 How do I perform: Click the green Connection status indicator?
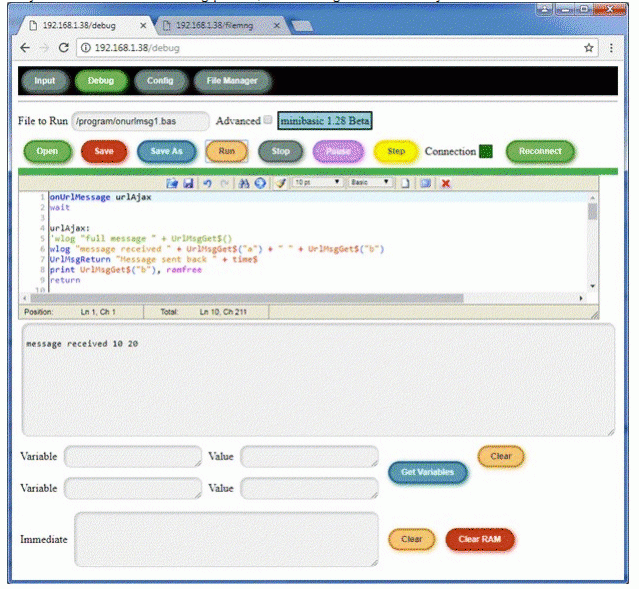point(486,152)
